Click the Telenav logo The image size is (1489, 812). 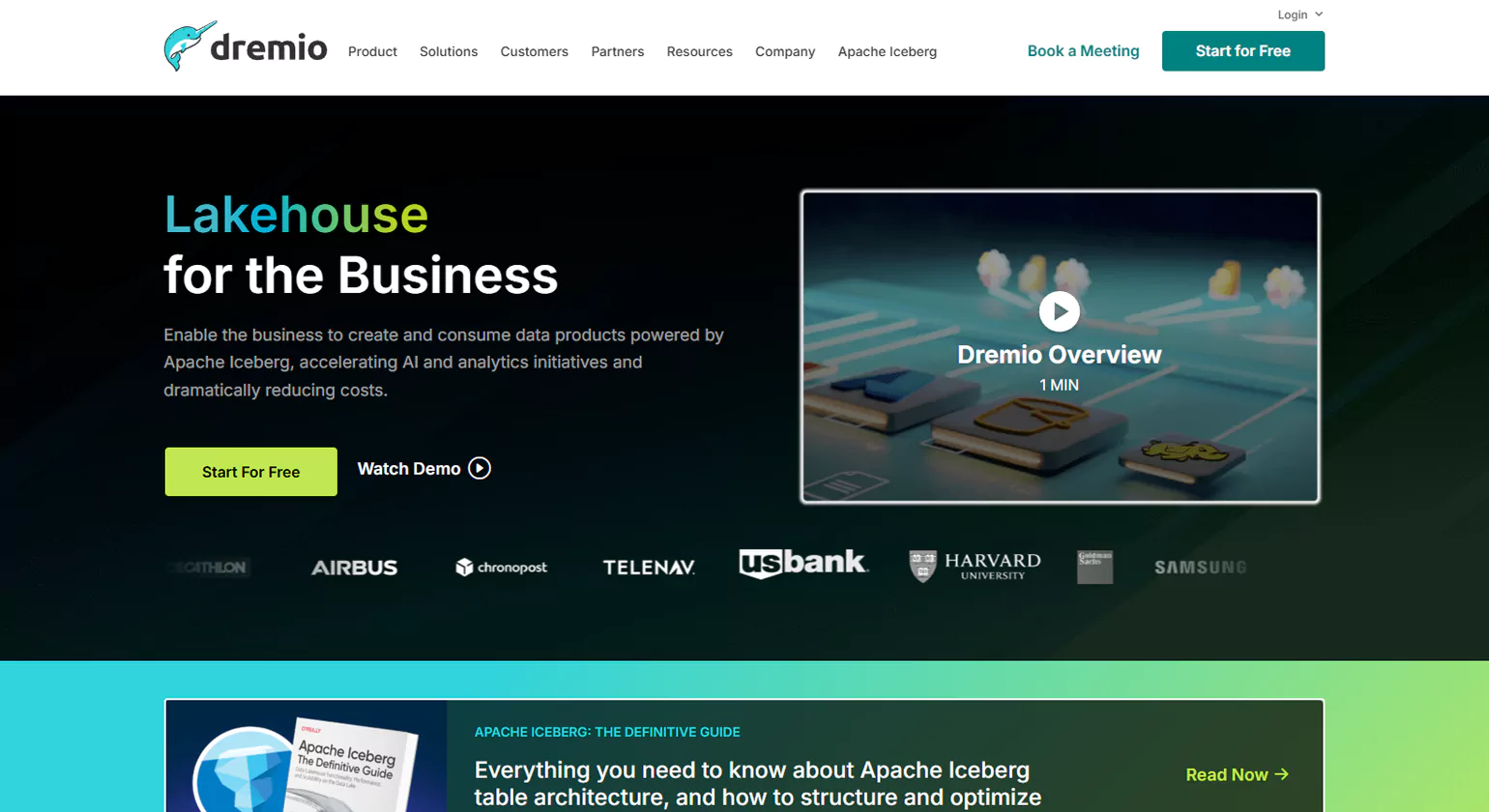(649, 567)
